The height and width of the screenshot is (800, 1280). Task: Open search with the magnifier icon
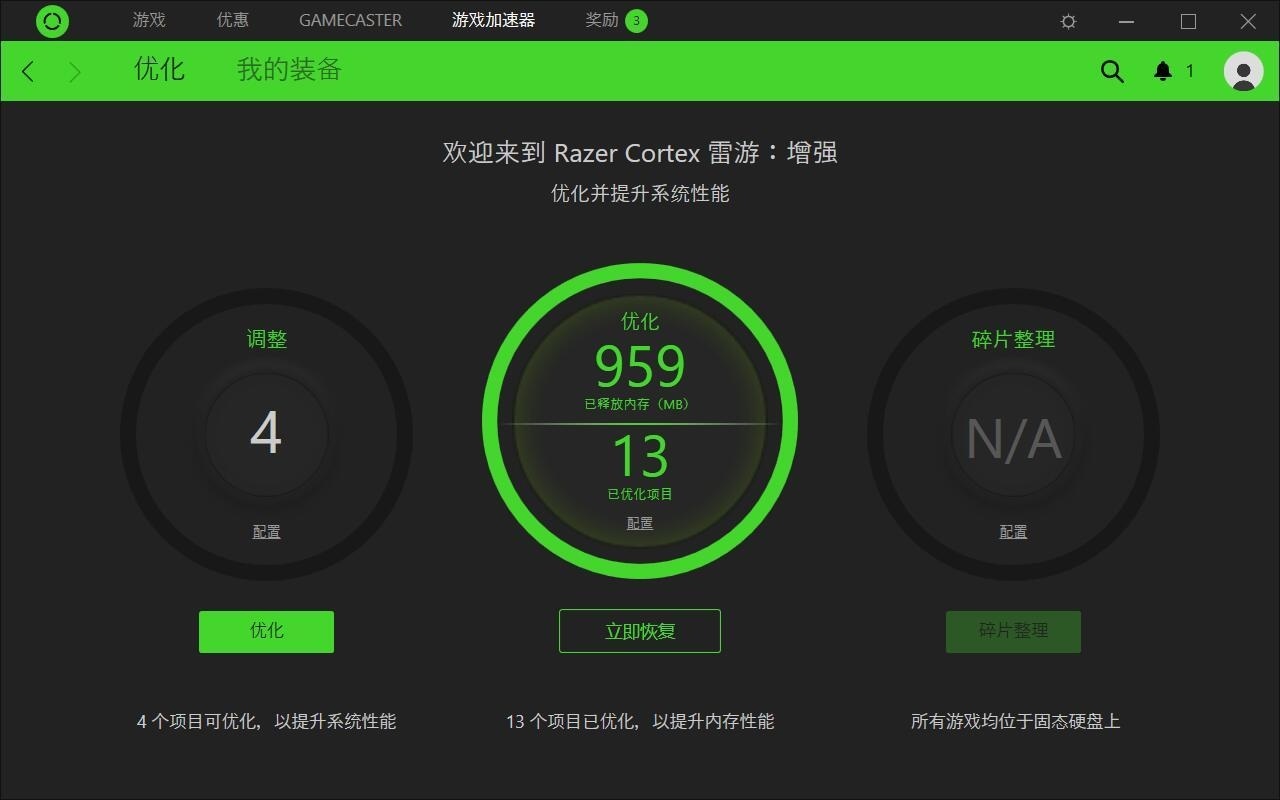[1112, 71]
